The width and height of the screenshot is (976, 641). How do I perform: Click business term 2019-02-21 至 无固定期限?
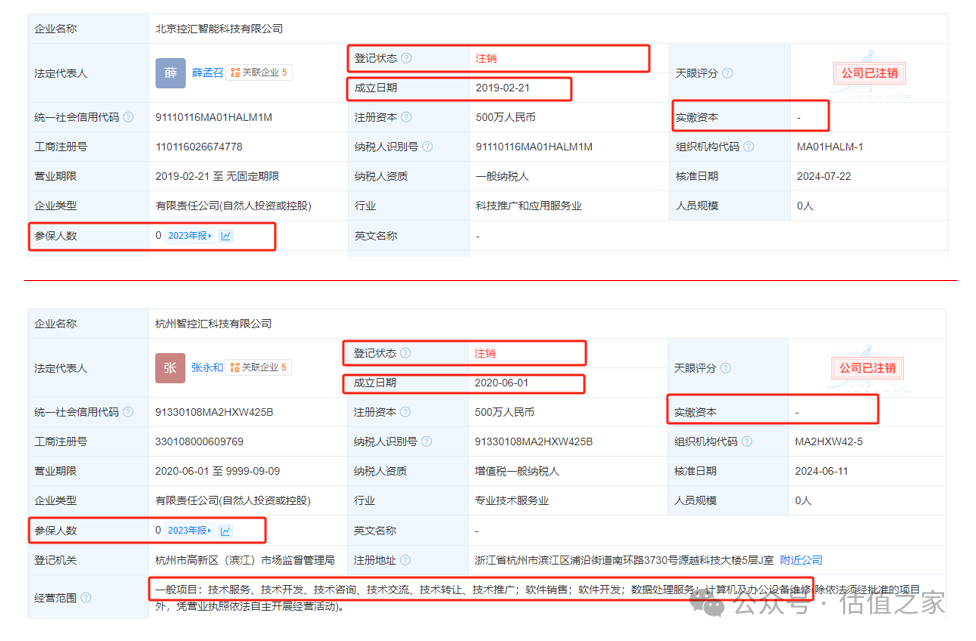pos(217,176)
